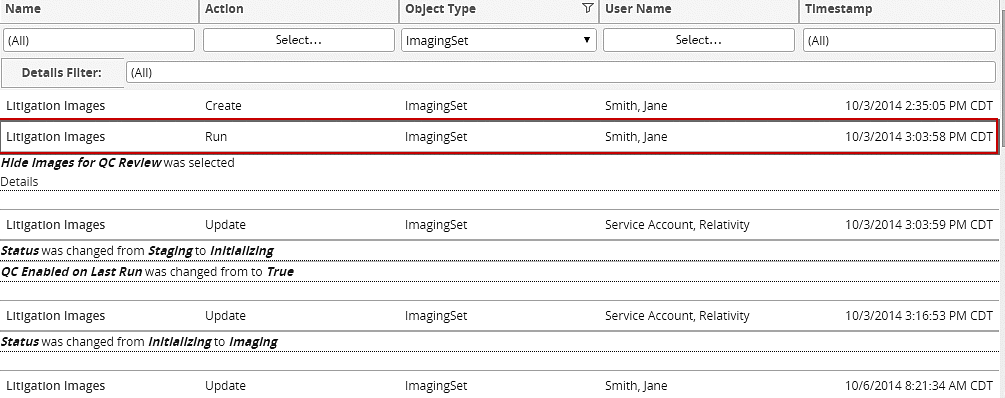The image size is (1005, 398).
Task: Click Service Account, Relativity at 3:16:53 PM
Action: [677, 316]
